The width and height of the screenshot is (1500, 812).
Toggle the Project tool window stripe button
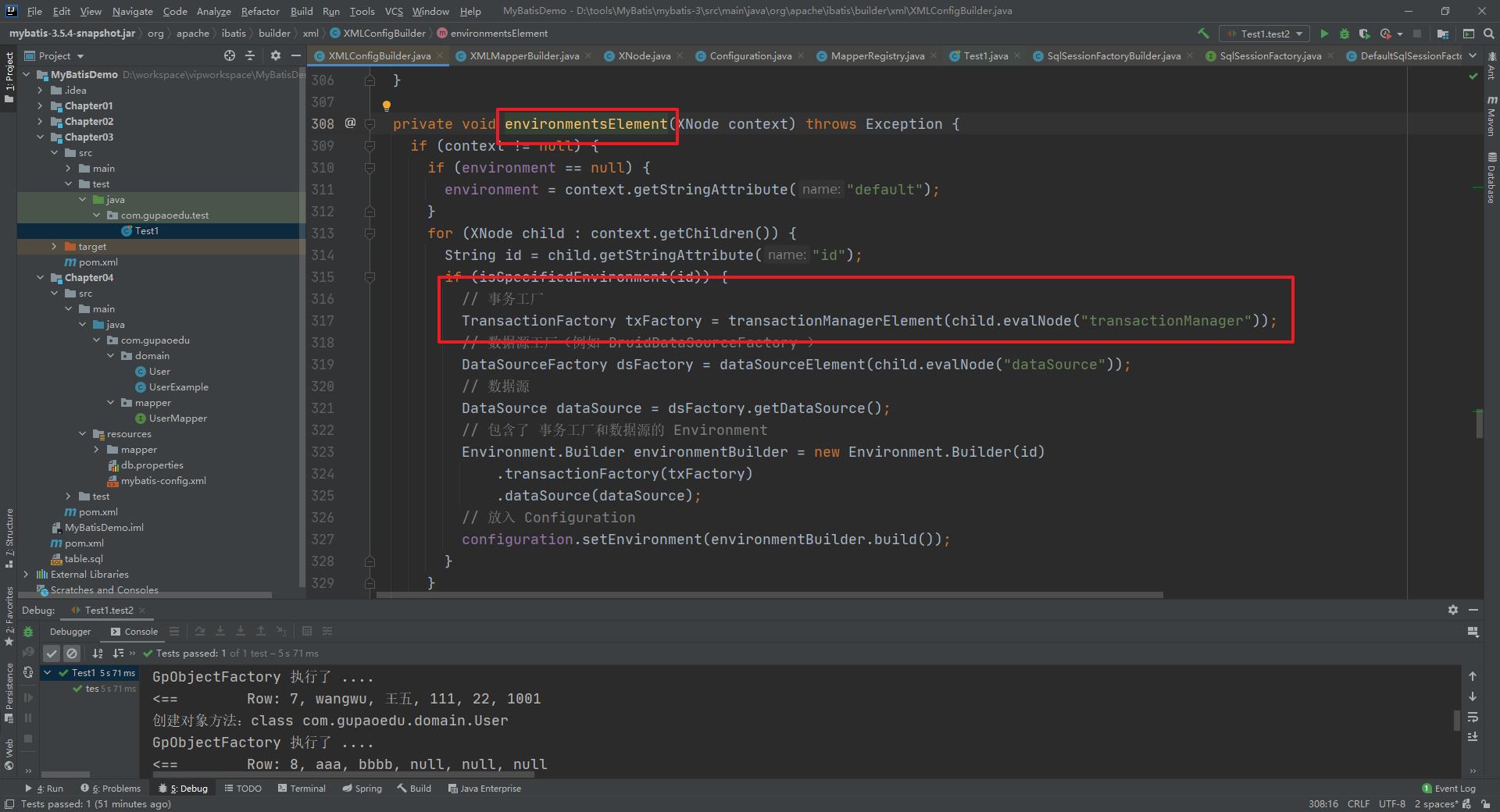click(x=9, y=77)
